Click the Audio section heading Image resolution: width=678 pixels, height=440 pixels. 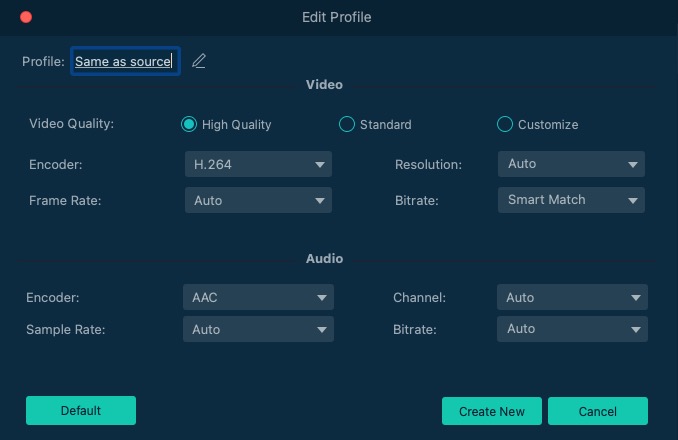tap(324, 258)
